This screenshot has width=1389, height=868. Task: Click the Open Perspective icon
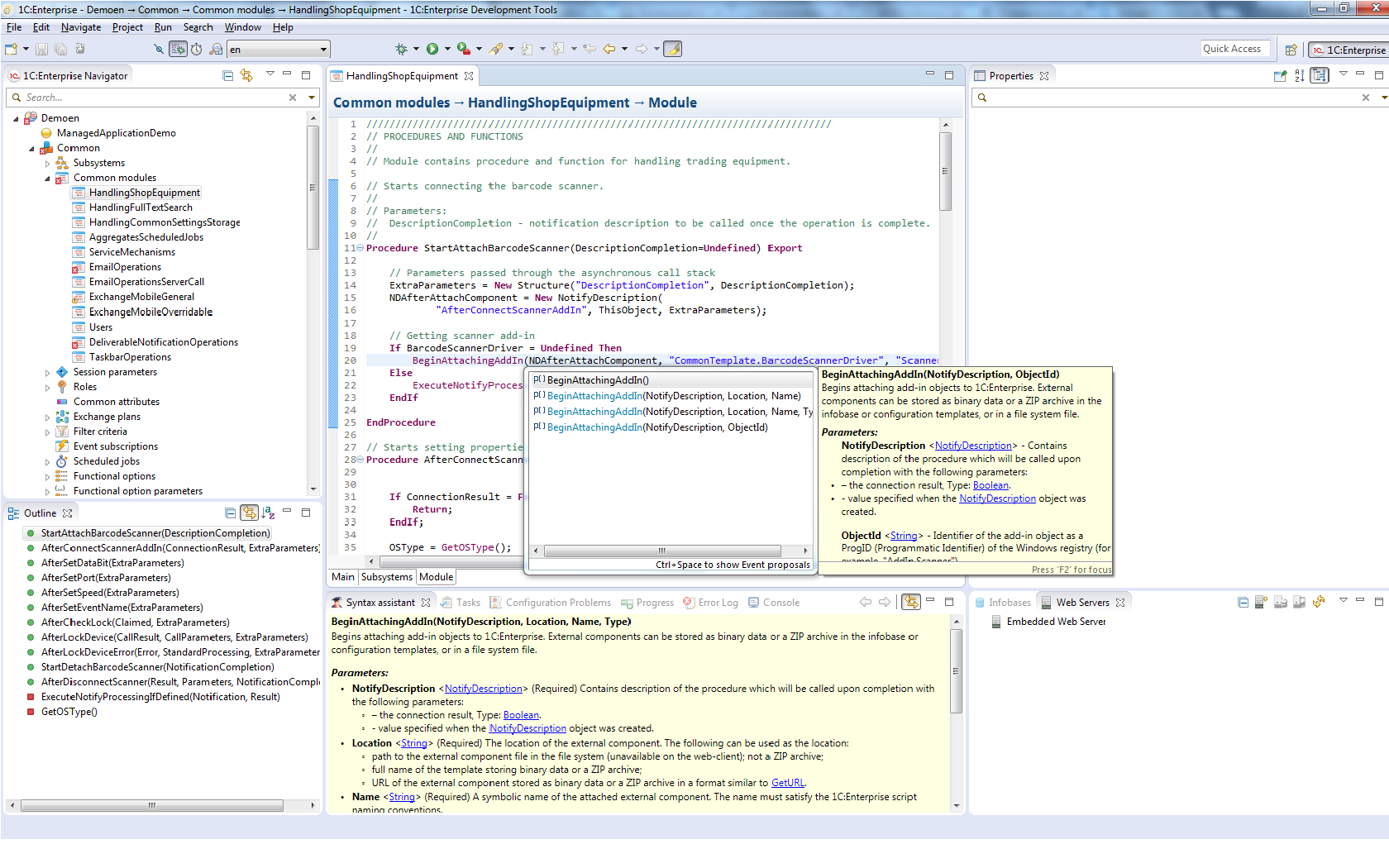[x=1291, y=50]
